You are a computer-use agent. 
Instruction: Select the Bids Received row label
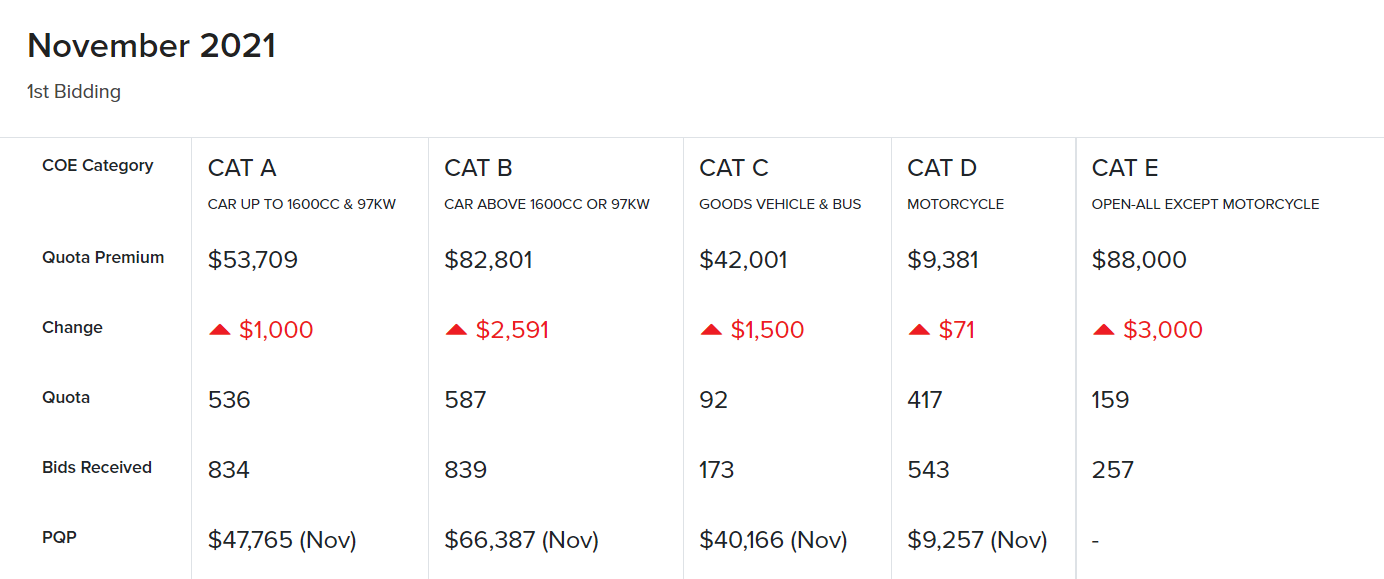click(97, 468)
